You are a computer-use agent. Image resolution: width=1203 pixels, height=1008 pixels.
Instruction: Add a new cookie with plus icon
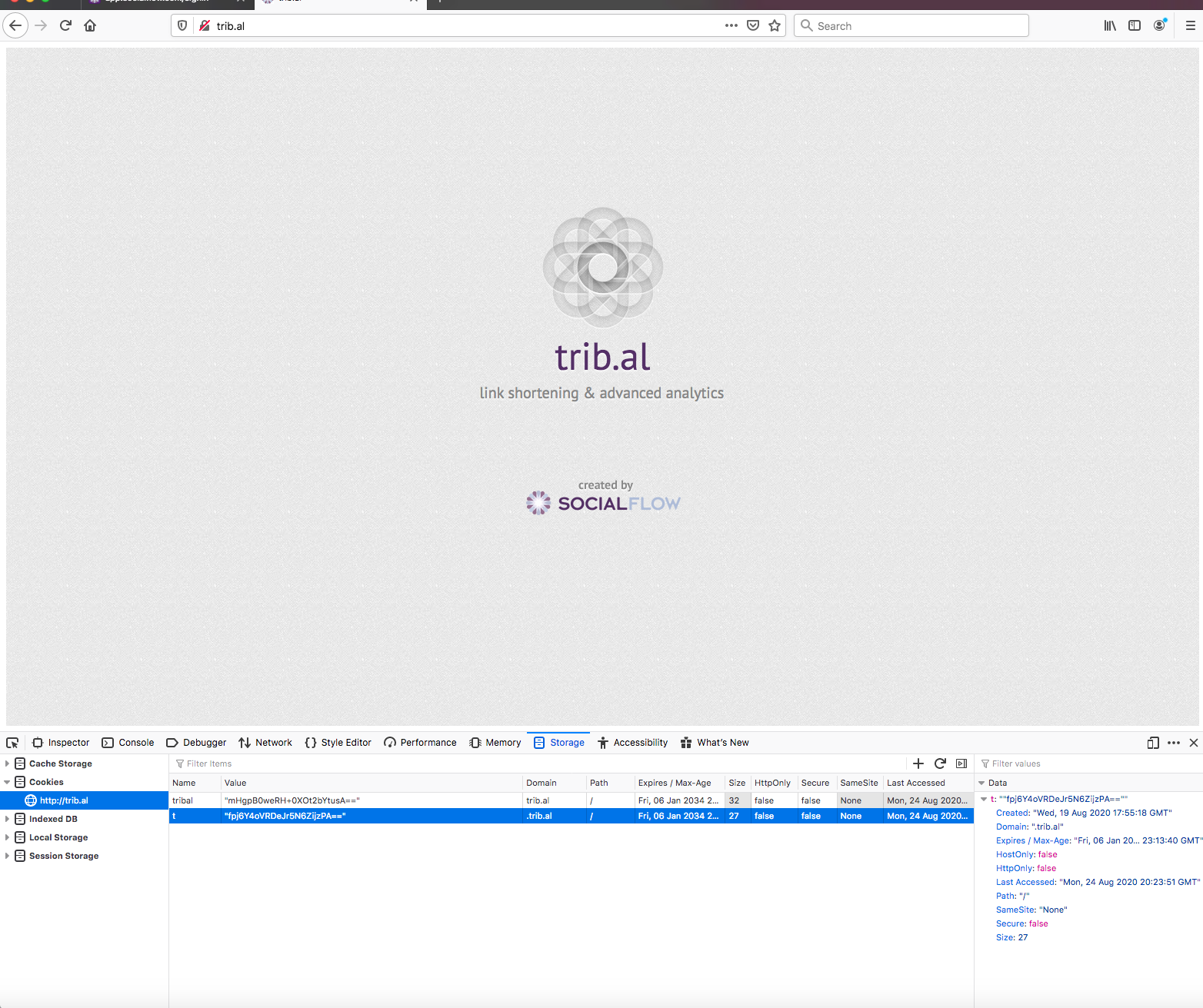[x=918, y=763]
